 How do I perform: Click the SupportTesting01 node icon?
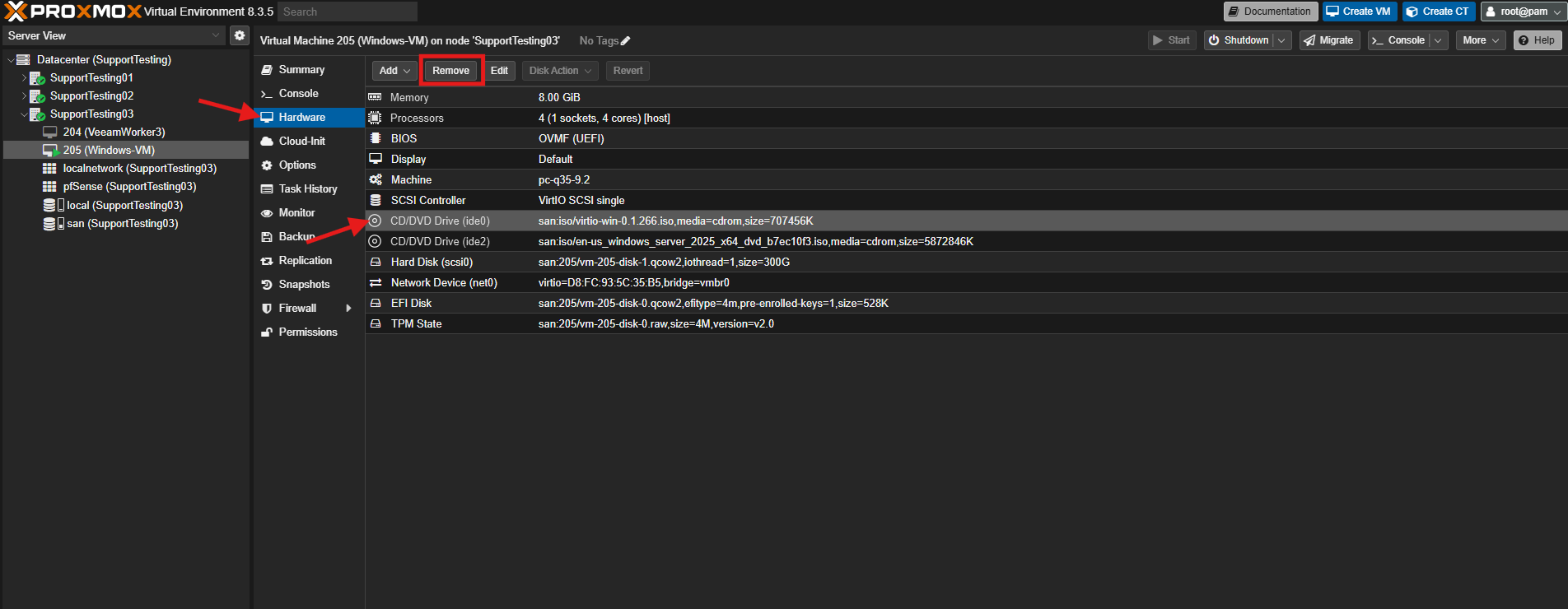coord(37,78)
